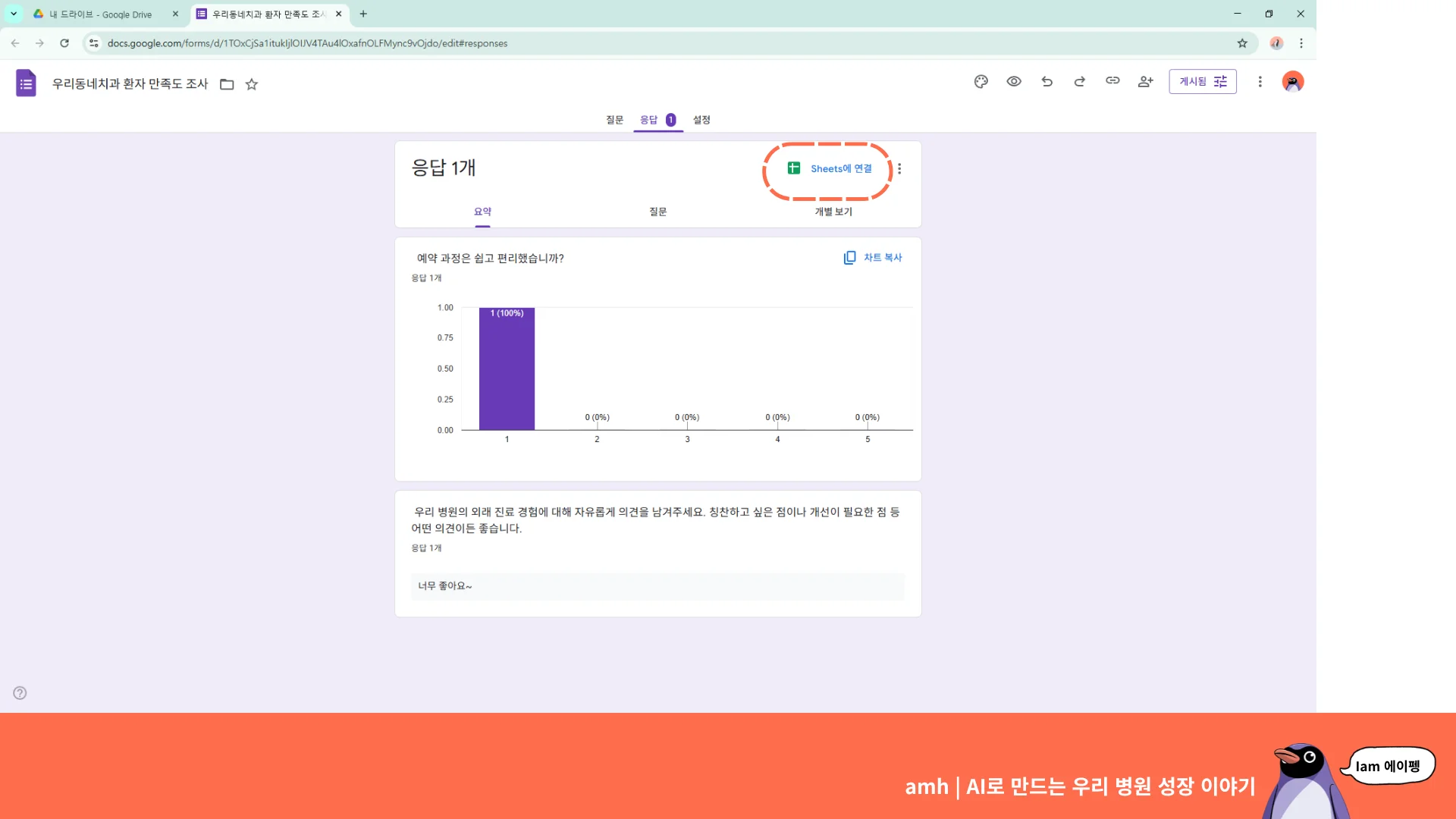Screen dimensions: 1456x819
Task: Switch to the 질문 main tab
Action: coord(614,120)
